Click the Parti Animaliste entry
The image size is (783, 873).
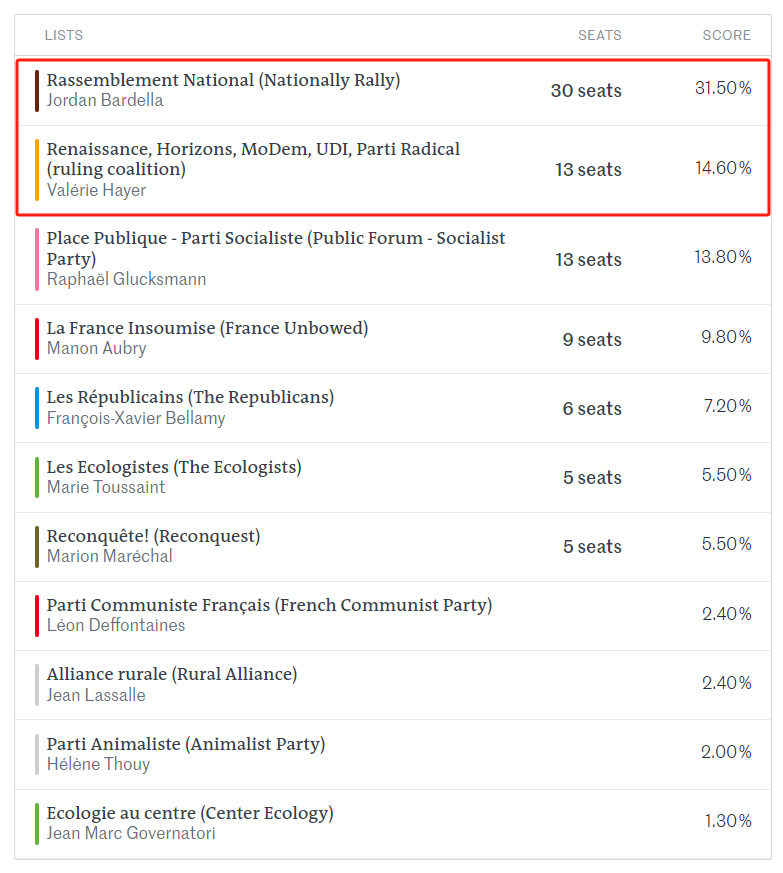[186, 744]
